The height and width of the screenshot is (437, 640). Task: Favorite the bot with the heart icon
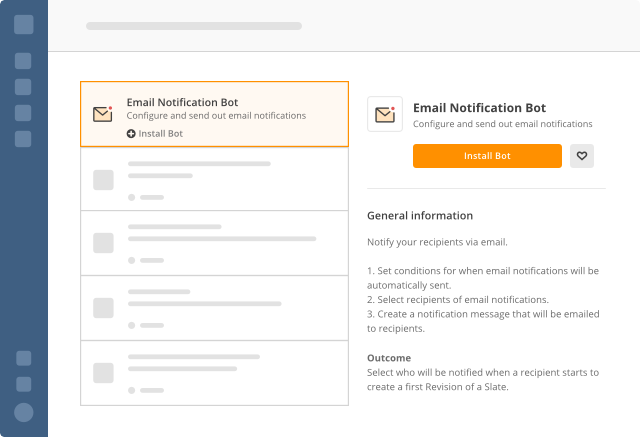(x=582, y=156)
